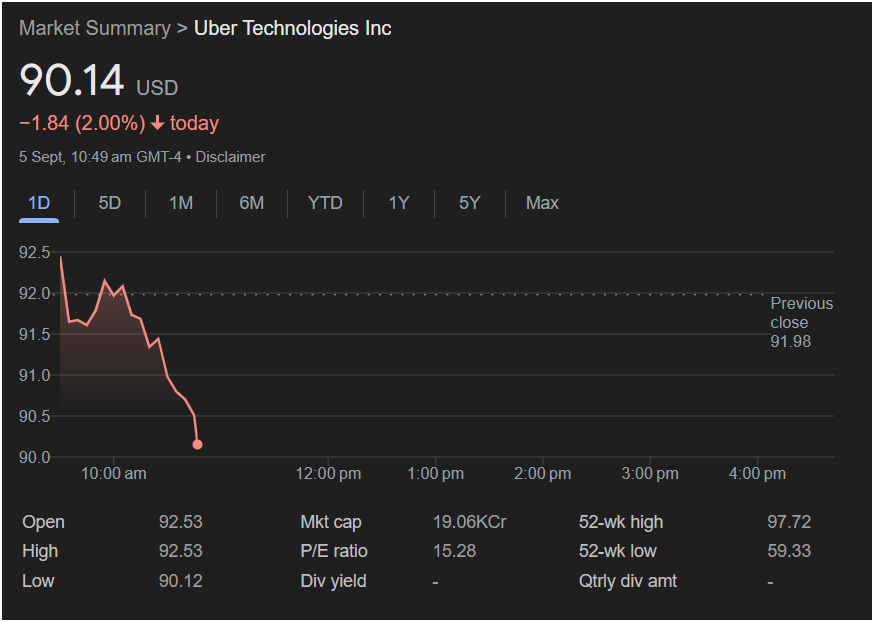The width and height of the screenshot is (874, 622).
Task: Click the 90.0 y-axis label
Action: pyautogui.click(x=35, y=457)
